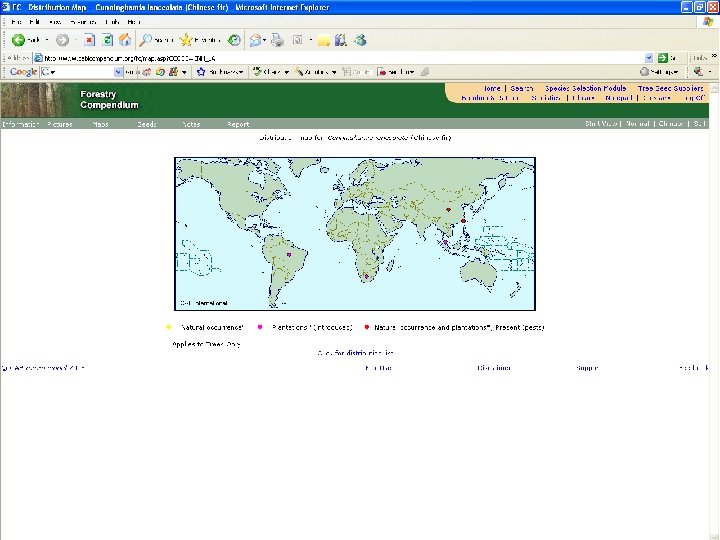Click the yellow folder toolbar icon

pos(324,41)
